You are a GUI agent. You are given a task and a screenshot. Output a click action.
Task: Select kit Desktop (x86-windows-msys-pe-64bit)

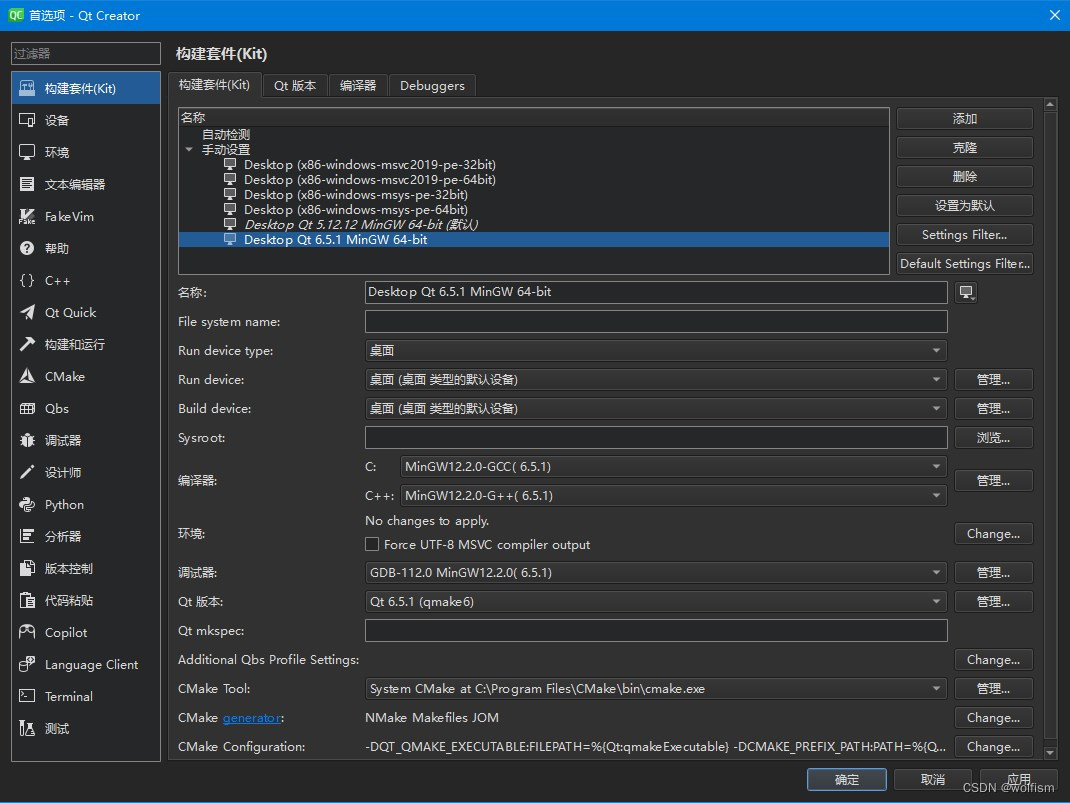point(356,209)
